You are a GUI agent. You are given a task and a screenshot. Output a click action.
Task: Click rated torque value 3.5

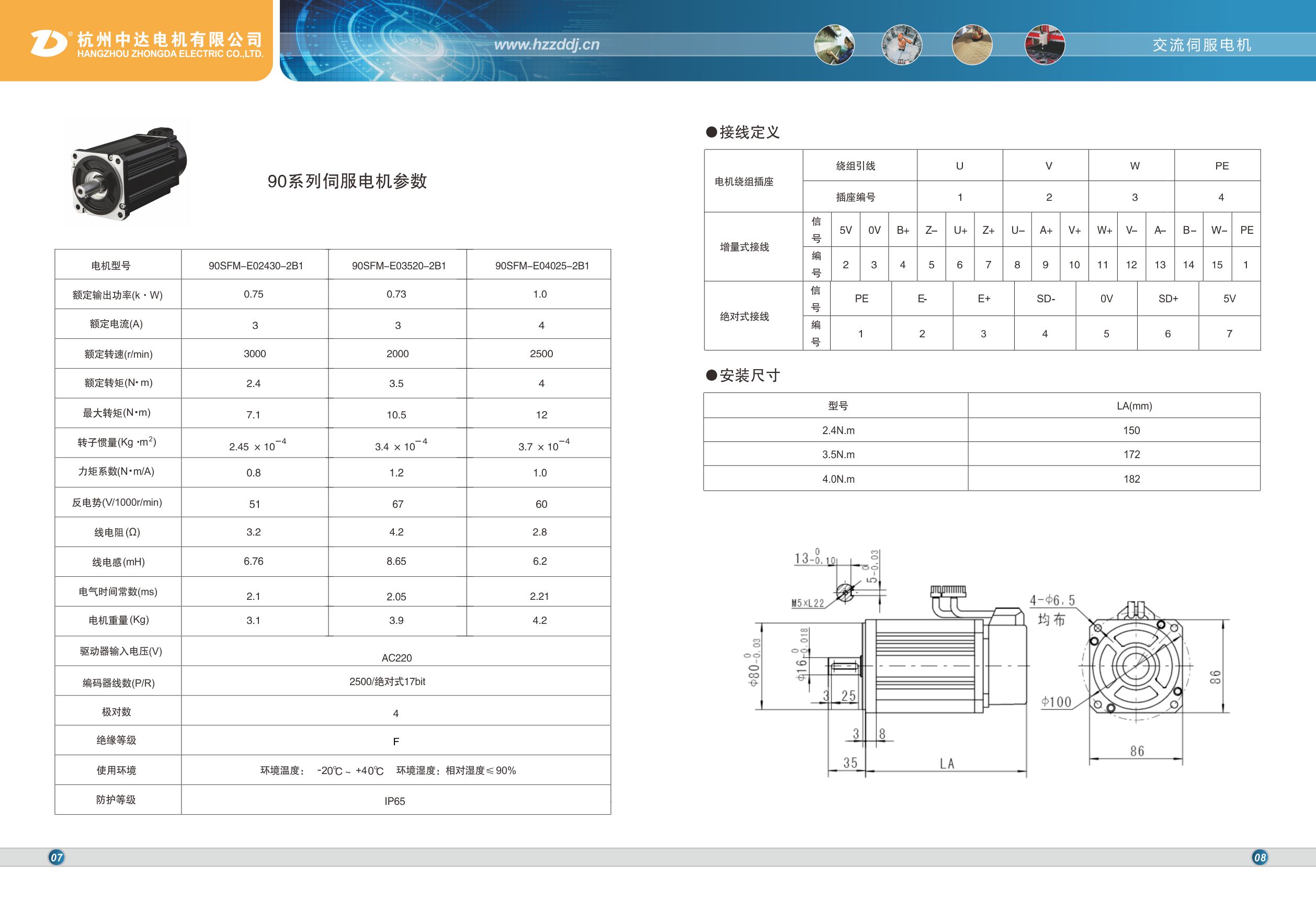click(396, 383)
